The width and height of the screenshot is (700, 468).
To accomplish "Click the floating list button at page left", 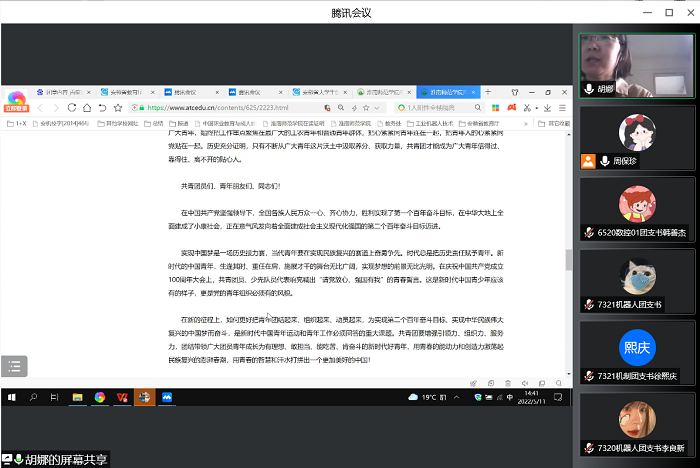I will 14,366.
